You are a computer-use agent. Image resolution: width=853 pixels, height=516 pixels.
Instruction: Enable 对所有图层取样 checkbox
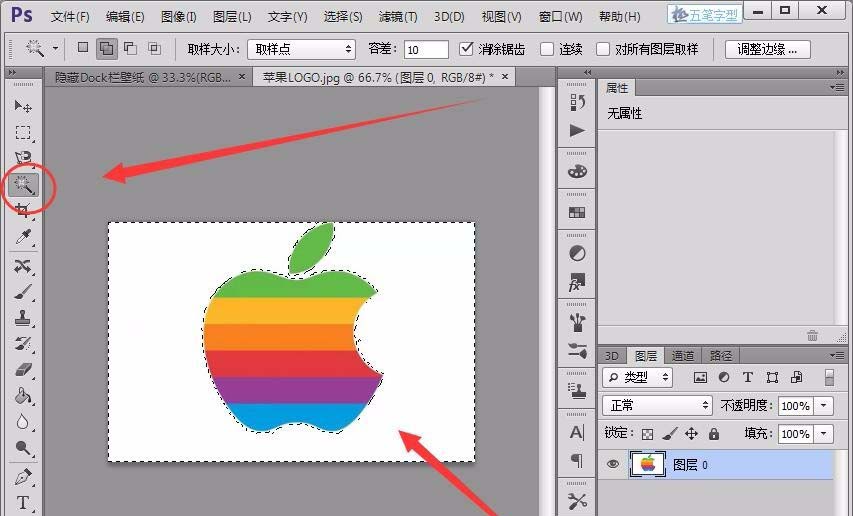tap(603, 49)
